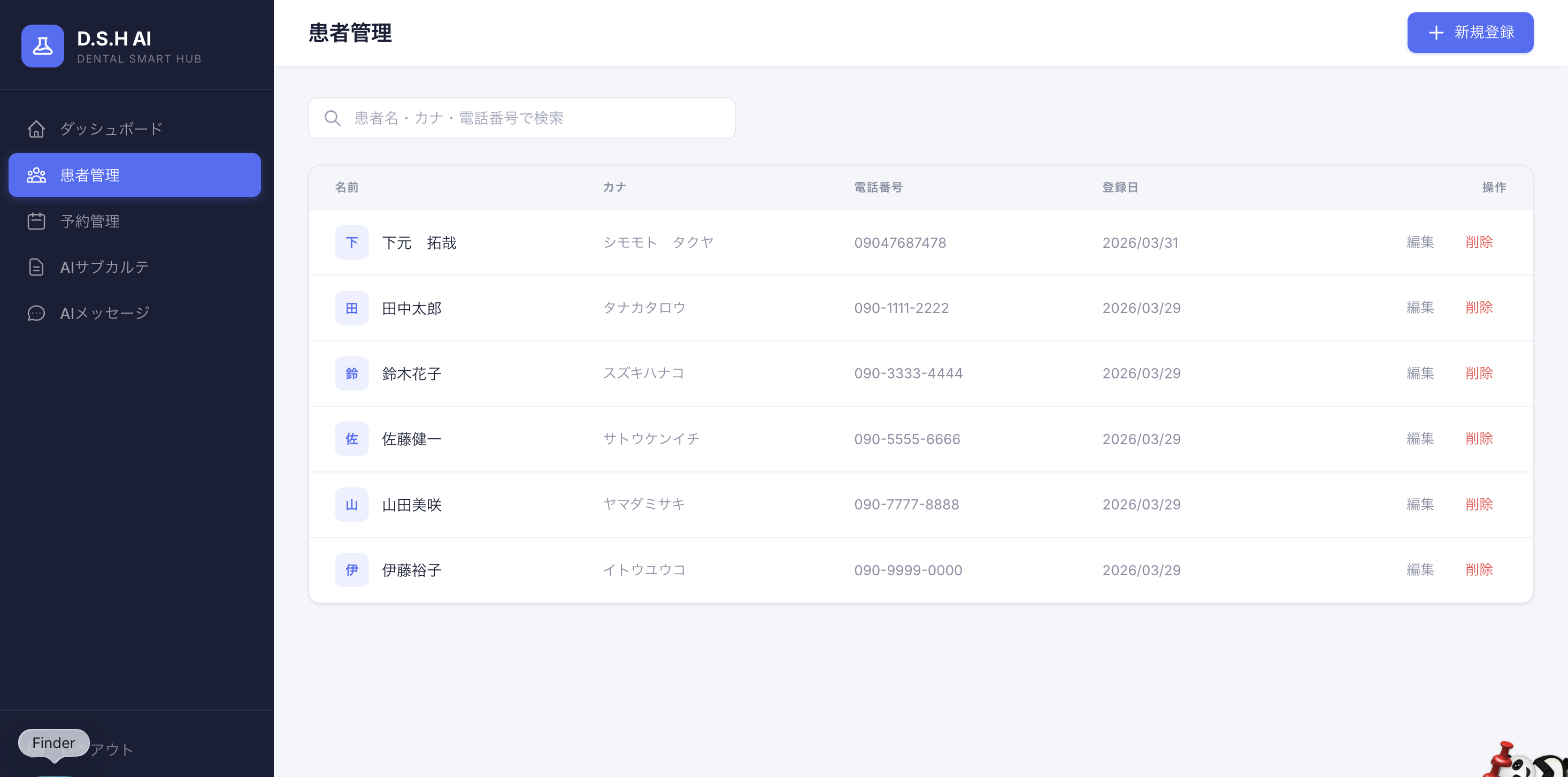Delete patient 山田美咲
Viewport: 1568px width, 777px height.
(x=1479, y=504)
